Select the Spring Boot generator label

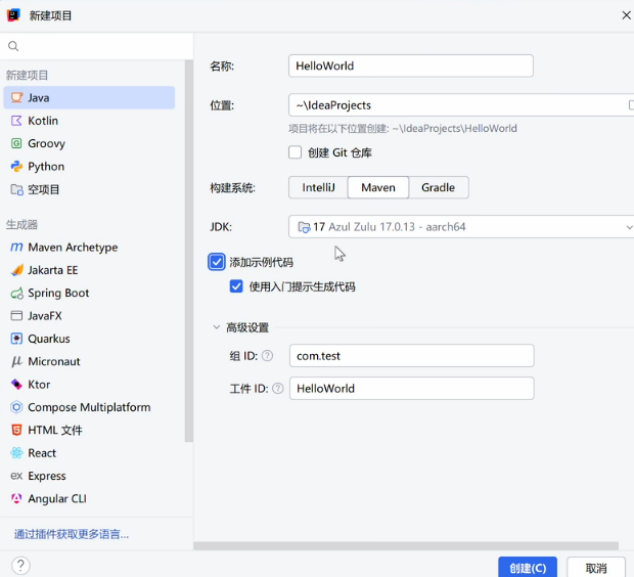(x=58, y=293)
